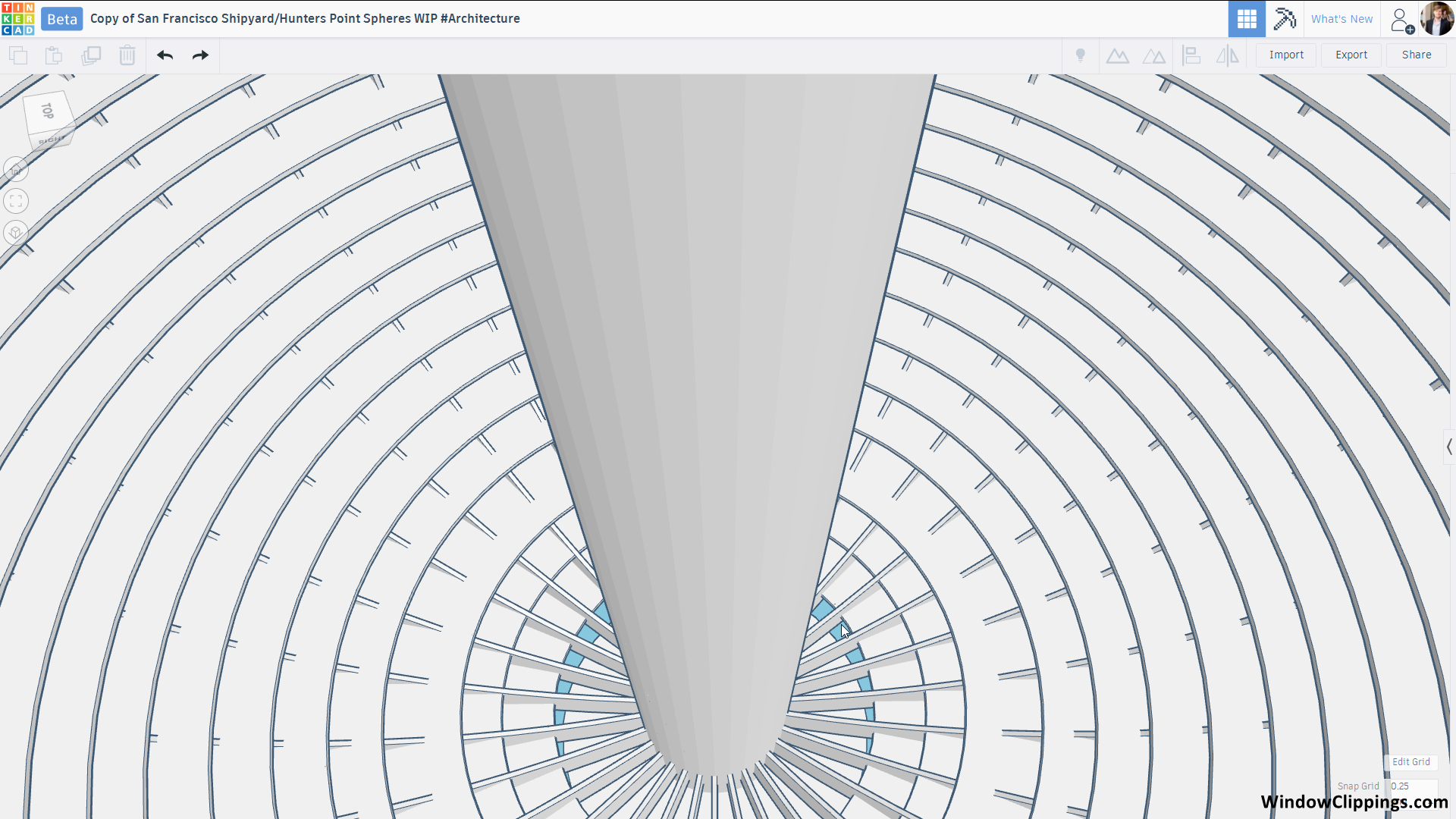Open the What's New link
Image resolution: width=1456 pixels, height=819 pixels.
coord(1341,19)
